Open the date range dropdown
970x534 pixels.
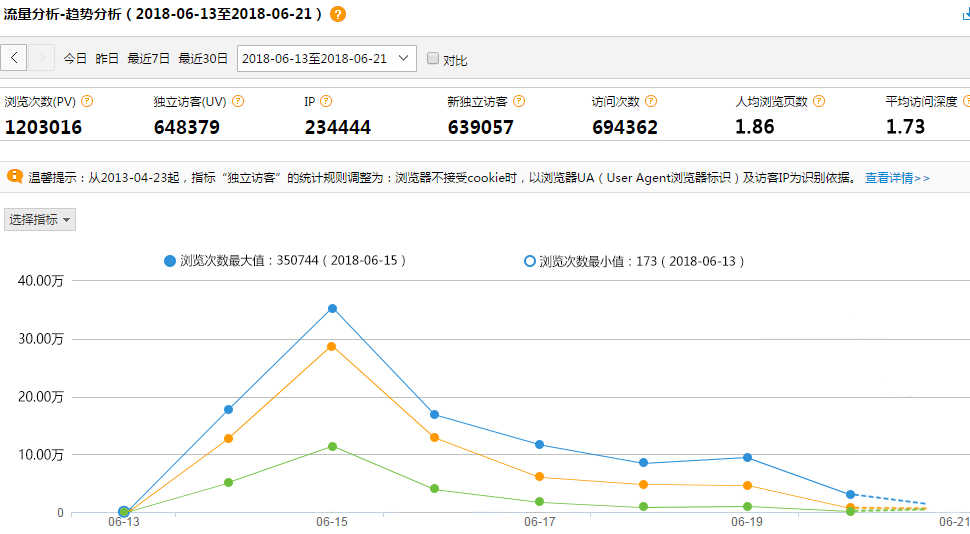tap(327, 59)
